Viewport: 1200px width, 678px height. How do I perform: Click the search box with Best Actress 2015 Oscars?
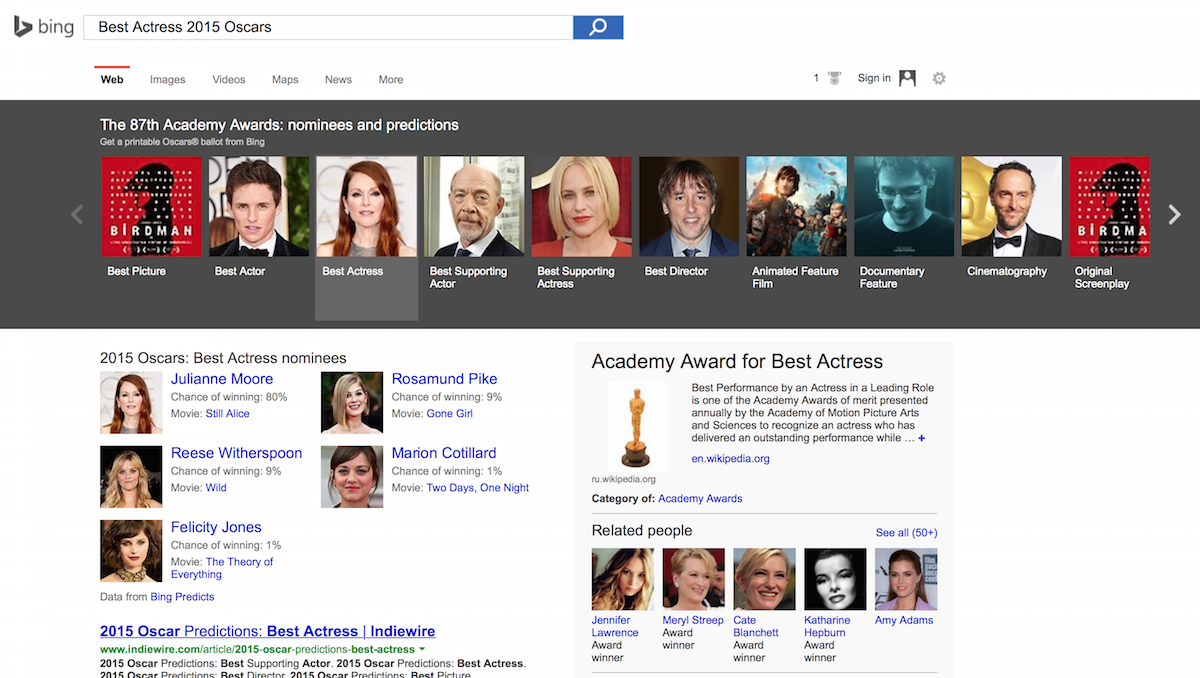pyautogui.click(x=328, y=27)
